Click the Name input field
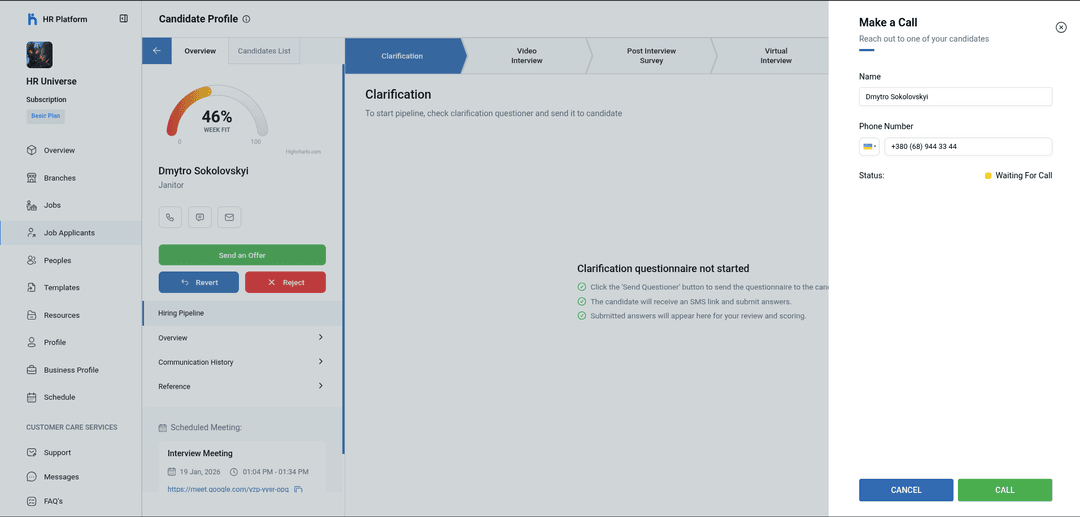 [955, 97]
